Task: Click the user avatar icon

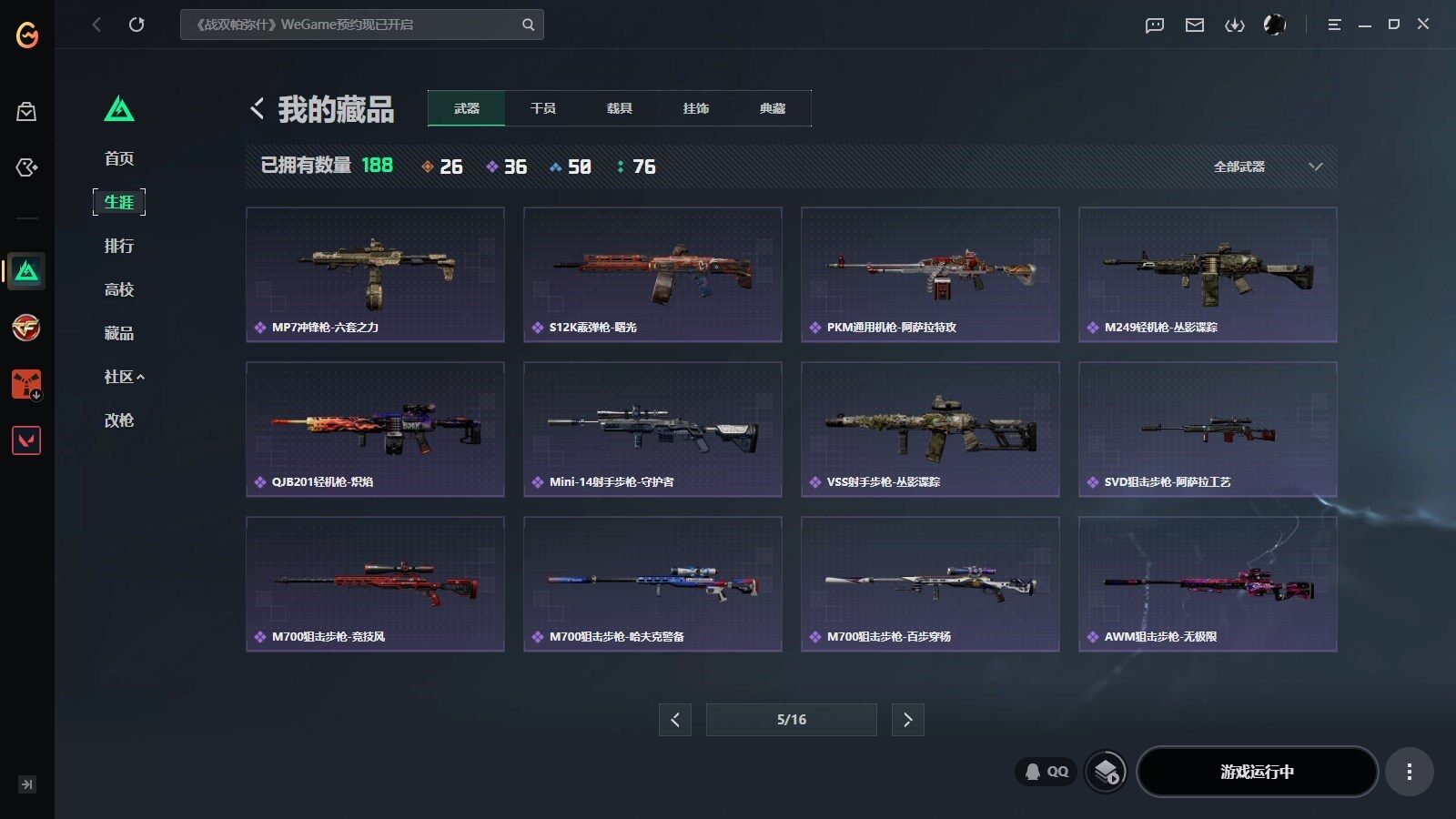Action: [x=1274, y=25]
